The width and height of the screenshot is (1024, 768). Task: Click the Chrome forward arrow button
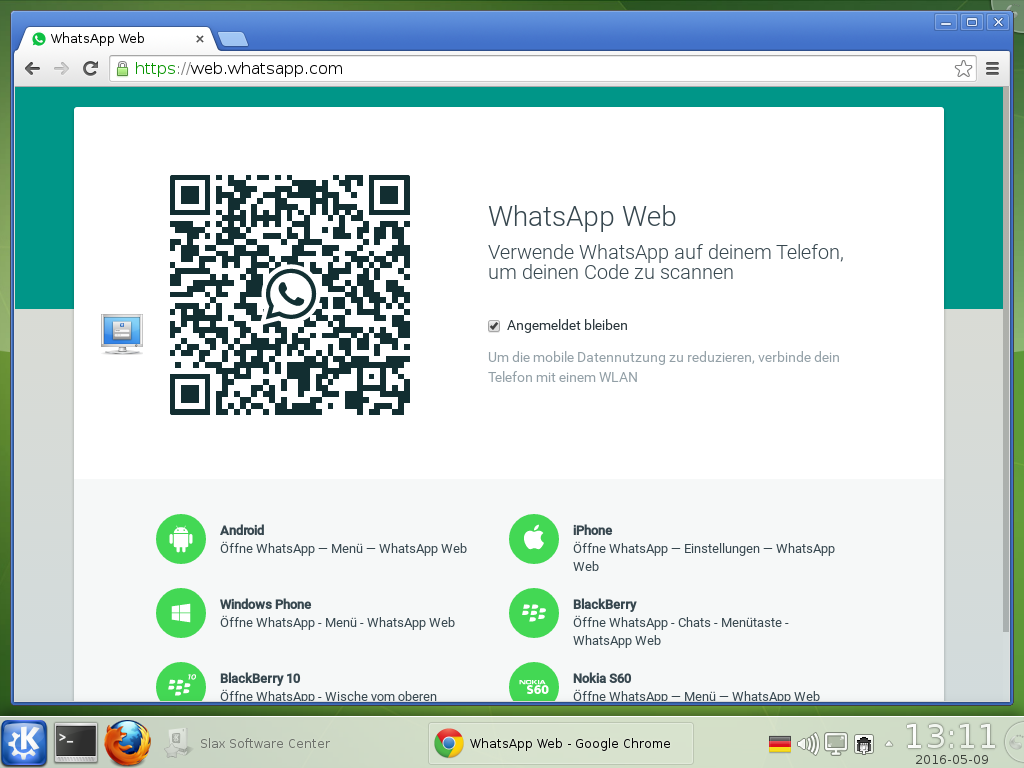click(61, 69)
